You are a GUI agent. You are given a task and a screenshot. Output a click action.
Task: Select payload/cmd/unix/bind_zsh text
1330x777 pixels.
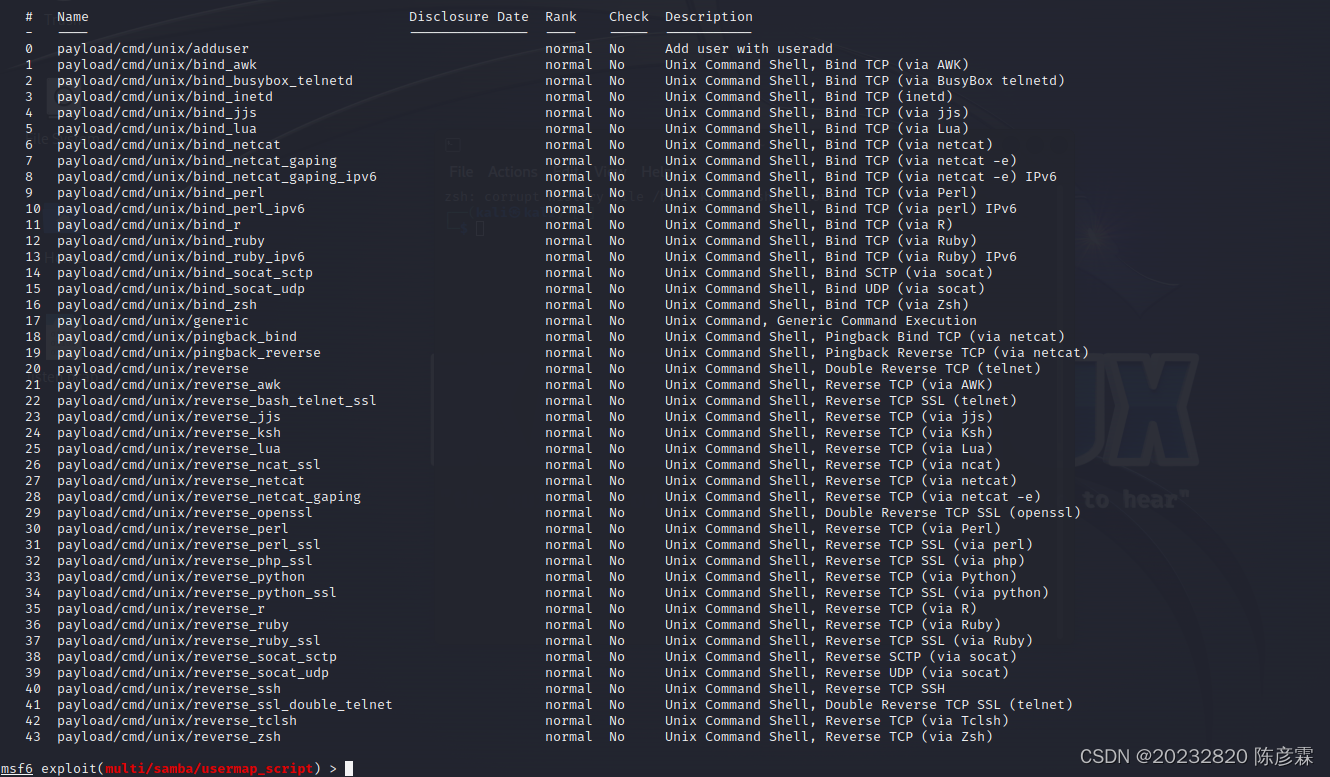(x=157, y=305)
